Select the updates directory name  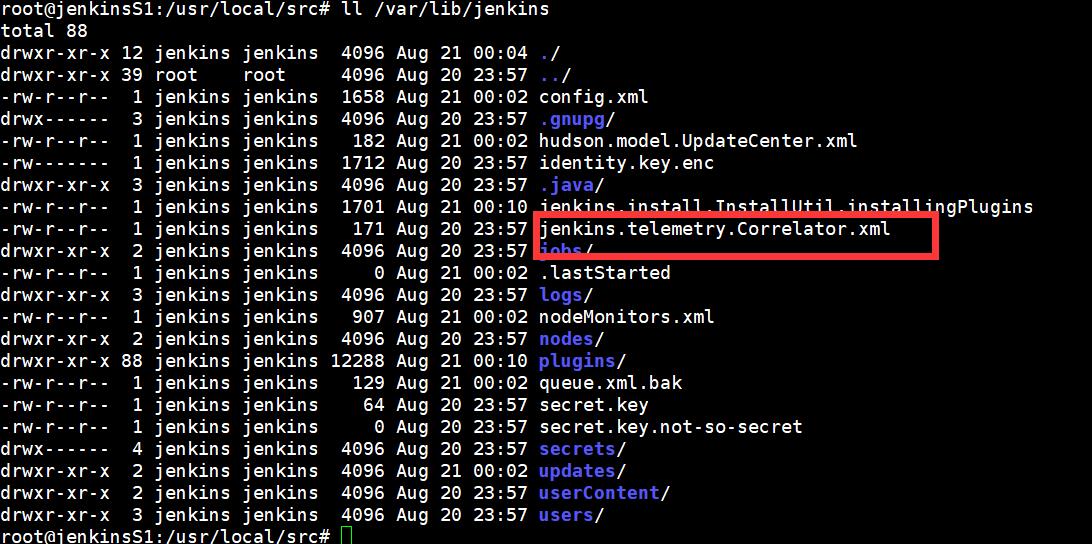click(x=582, y=471)
